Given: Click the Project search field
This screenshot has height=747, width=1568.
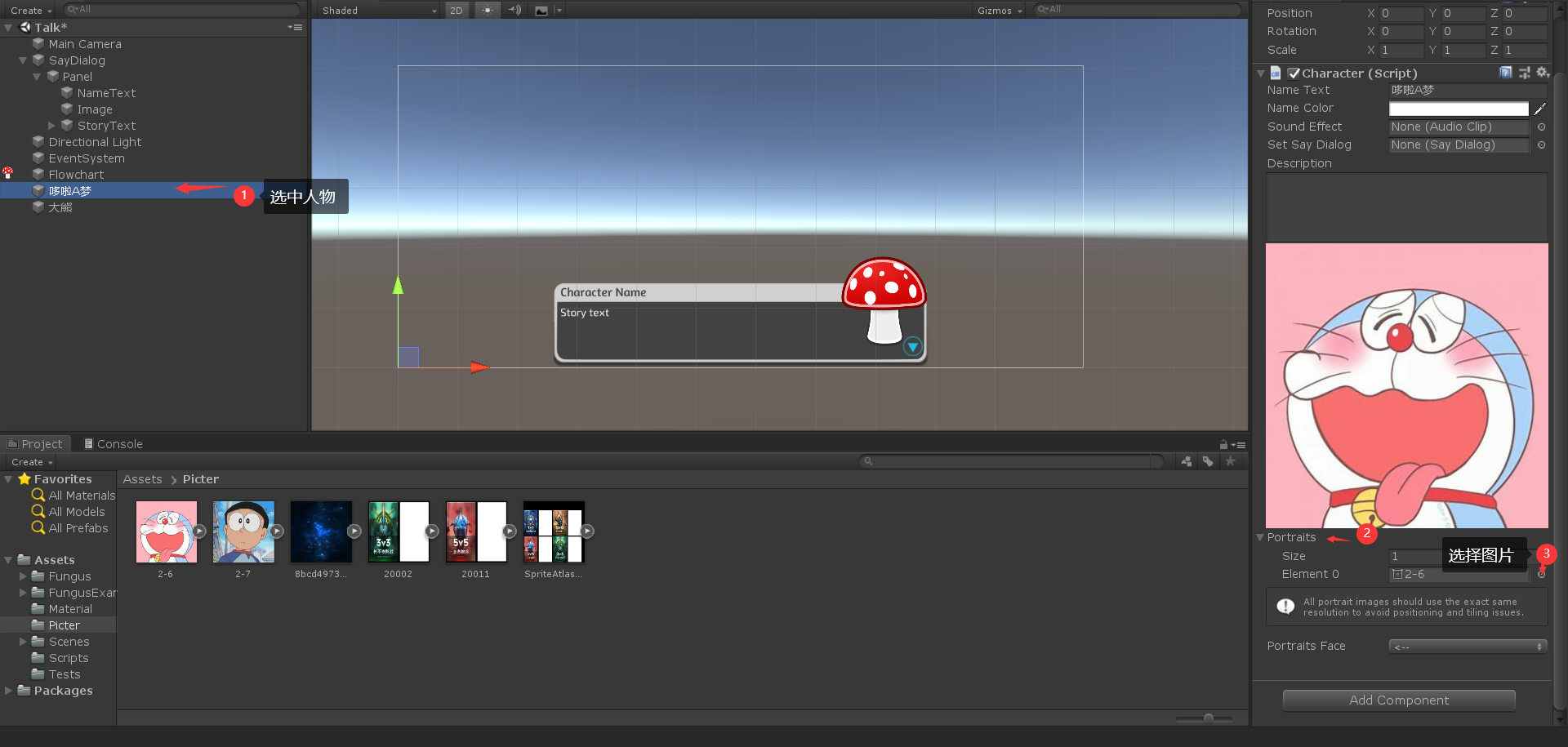Looking at the screenshot, I should [1013, 461].
